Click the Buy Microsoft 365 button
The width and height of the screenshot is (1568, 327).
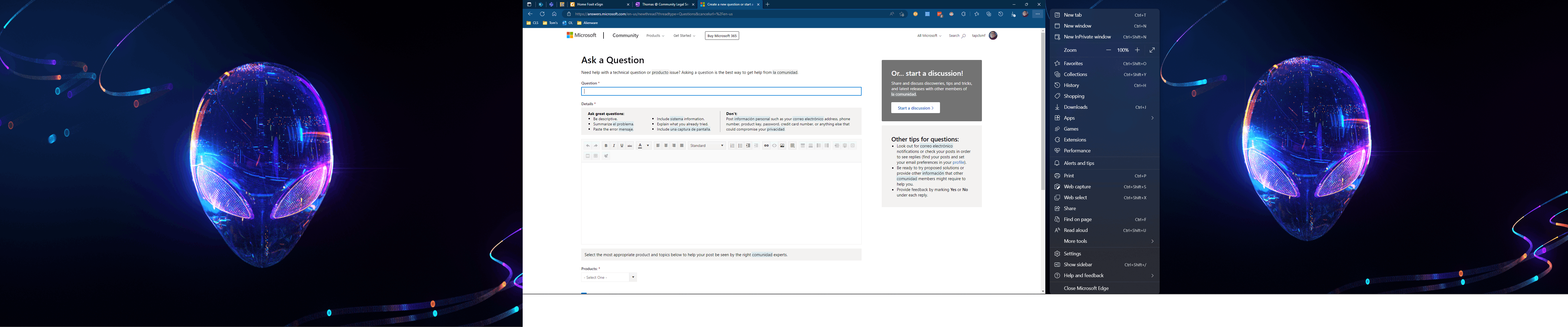click(721, 35)
